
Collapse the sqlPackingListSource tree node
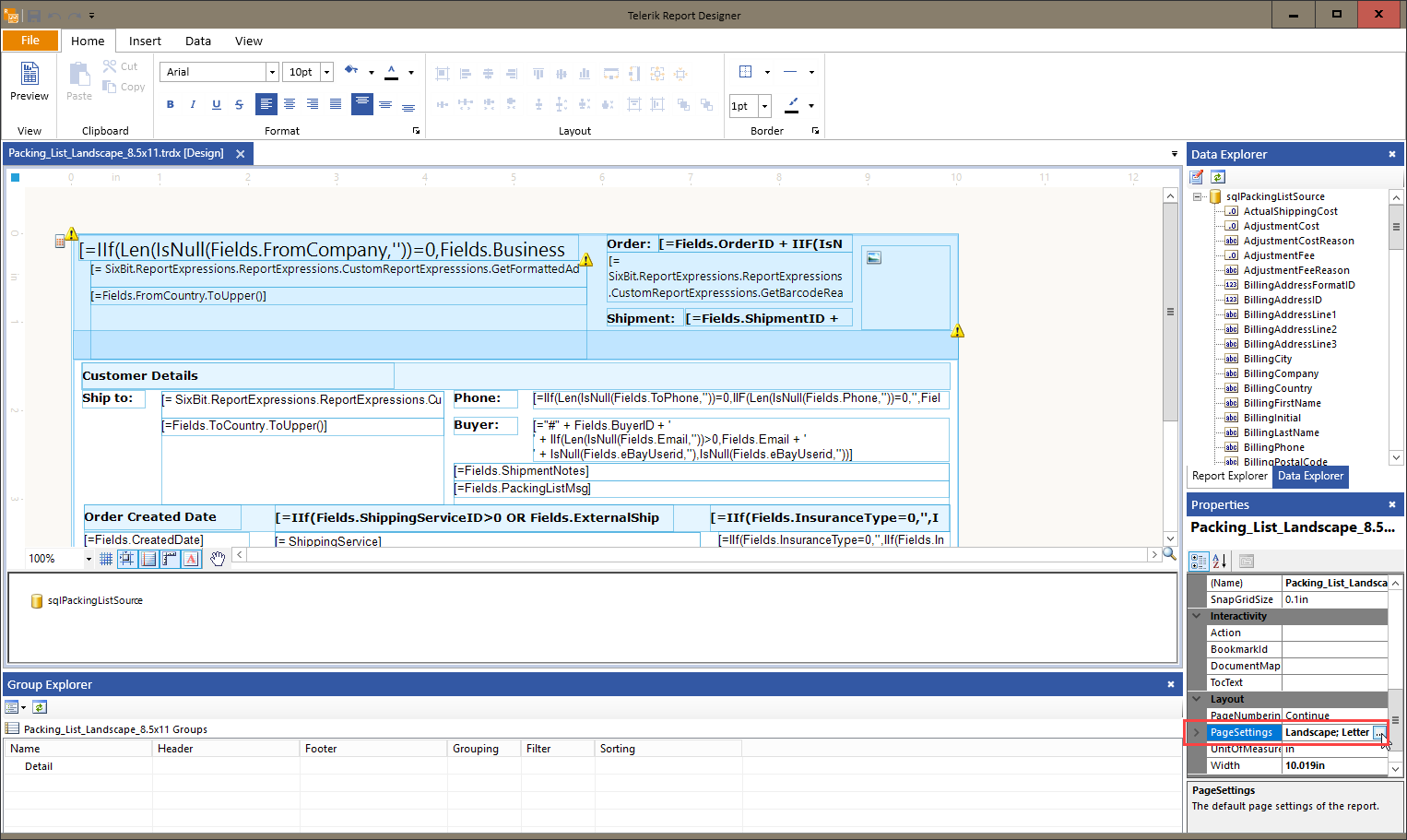pos(1197,195)
